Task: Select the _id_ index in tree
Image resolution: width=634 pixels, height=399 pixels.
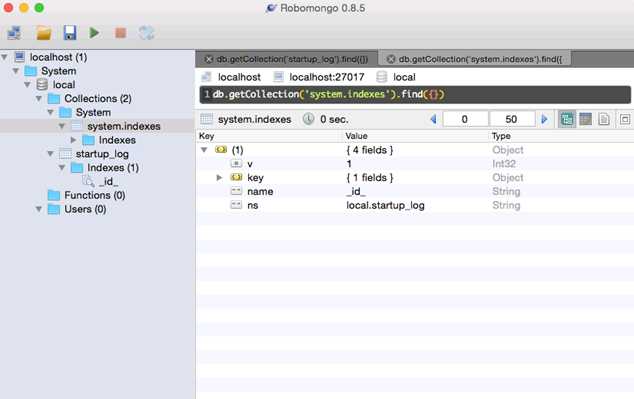Action: point(108,182)
